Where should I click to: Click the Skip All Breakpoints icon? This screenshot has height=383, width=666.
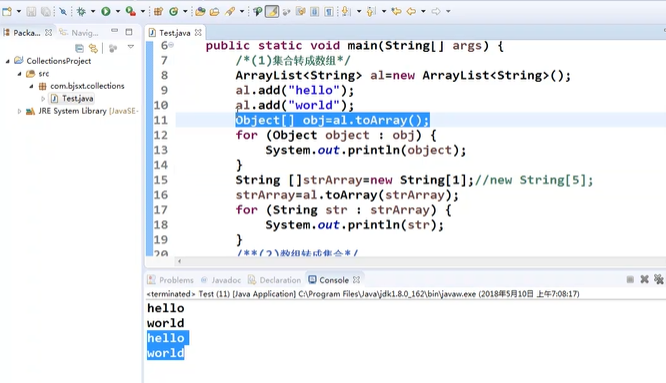pyautogui.click(x=63, y=11)
